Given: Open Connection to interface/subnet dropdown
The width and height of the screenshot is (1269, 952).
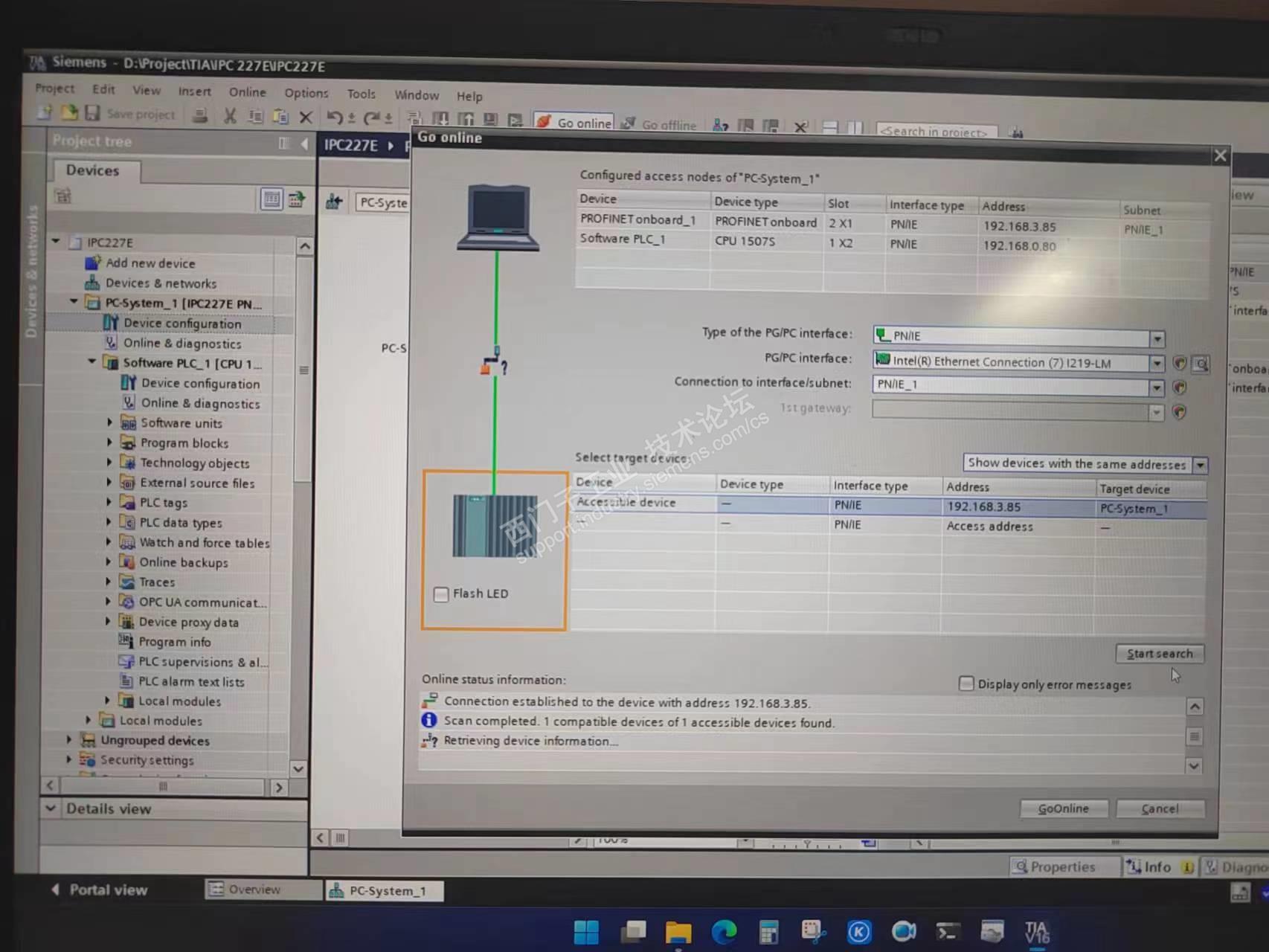Looking at the screenshot, I should [1156, 387].
